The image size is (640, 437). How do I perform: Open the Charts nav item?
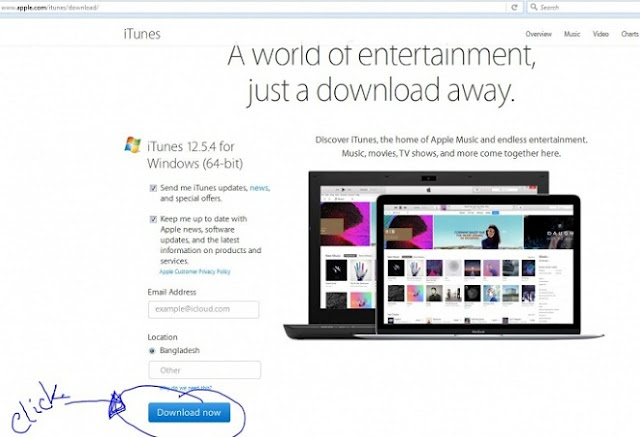(630, 34)
